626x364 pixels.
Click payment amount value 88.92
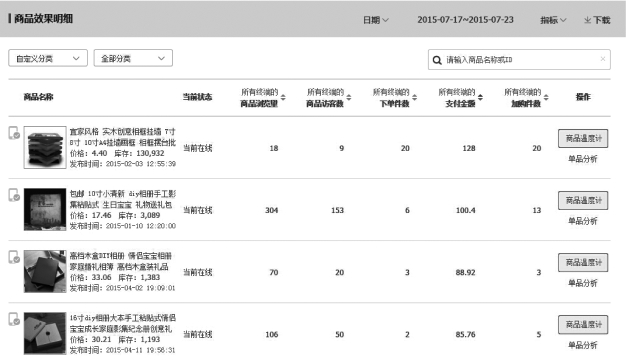tap(466, 273)
